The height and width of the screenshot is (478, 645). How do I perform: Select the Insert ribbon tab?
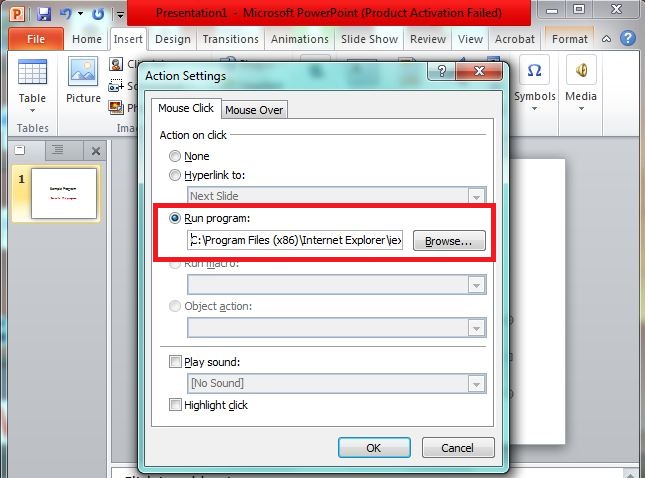point(128,39)
